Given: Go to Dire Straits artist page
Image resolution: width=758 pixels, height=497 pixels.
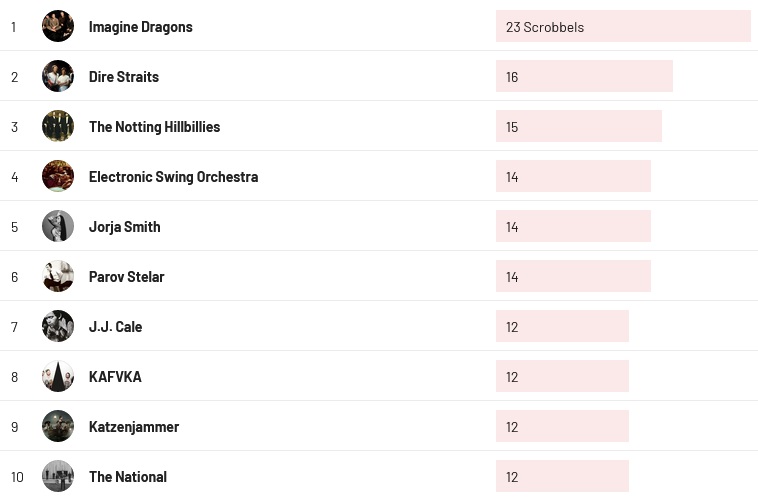Looking at the screenshot, I should click(x=123, y=77).
